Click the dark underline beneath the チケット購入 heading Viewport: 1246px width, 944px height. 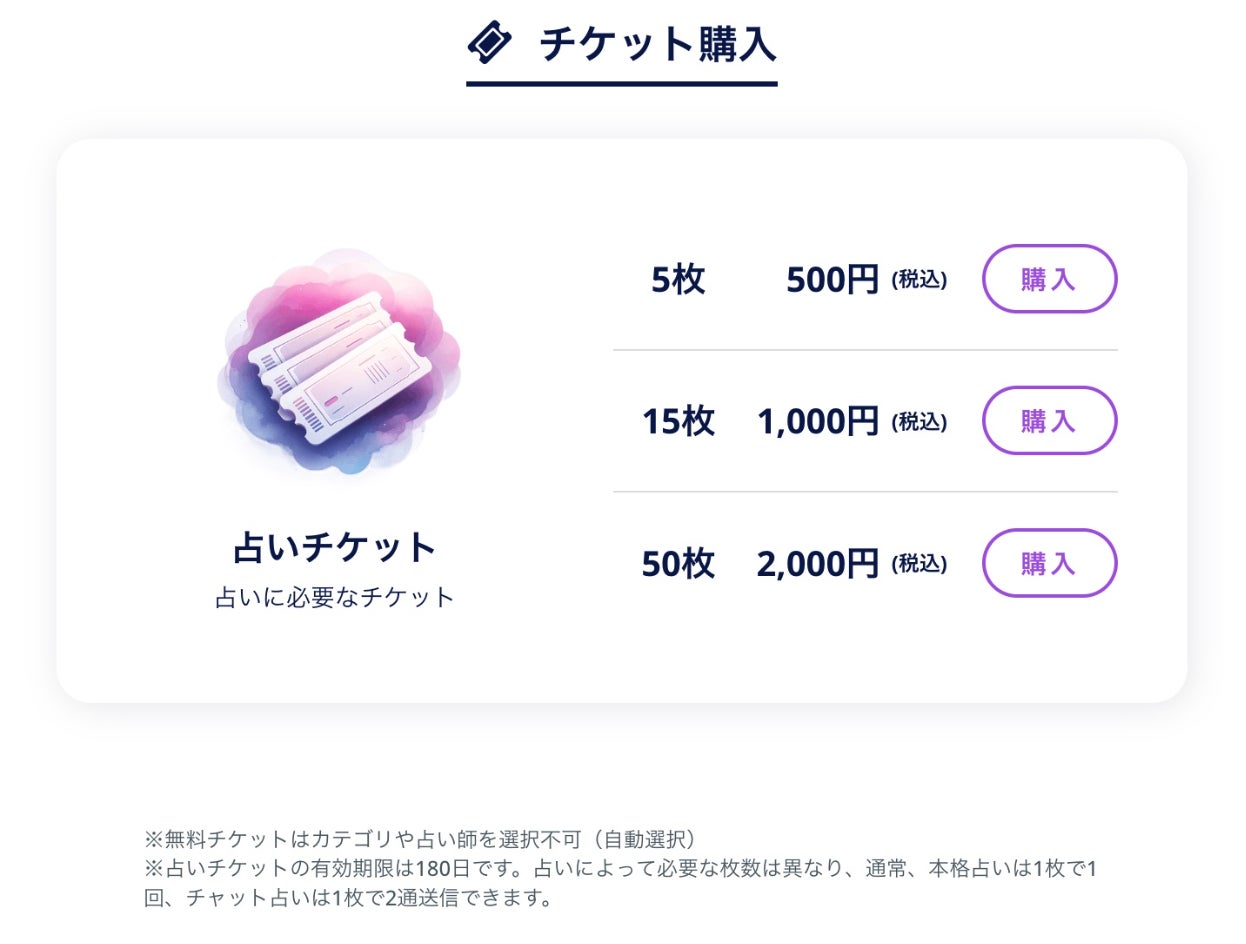tap(621, 84)
